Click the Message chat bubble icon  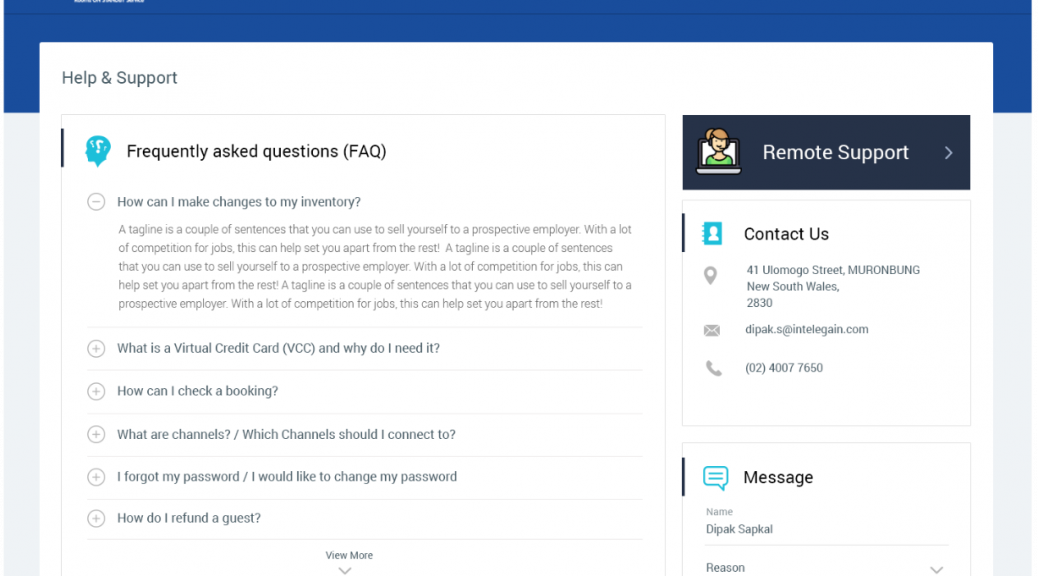tap(716, 477)
